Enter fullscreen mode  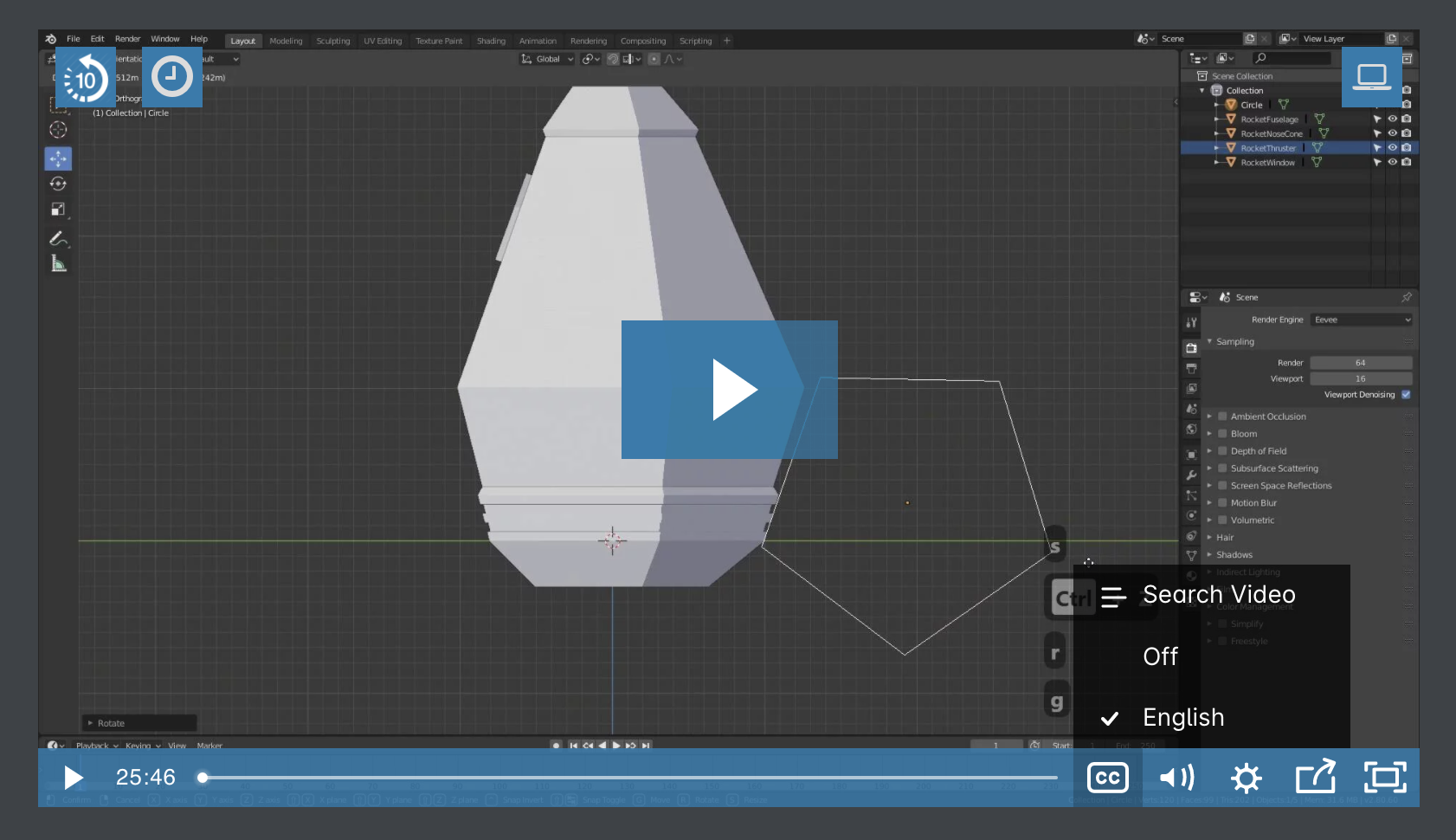click(x=1385, y=778)
